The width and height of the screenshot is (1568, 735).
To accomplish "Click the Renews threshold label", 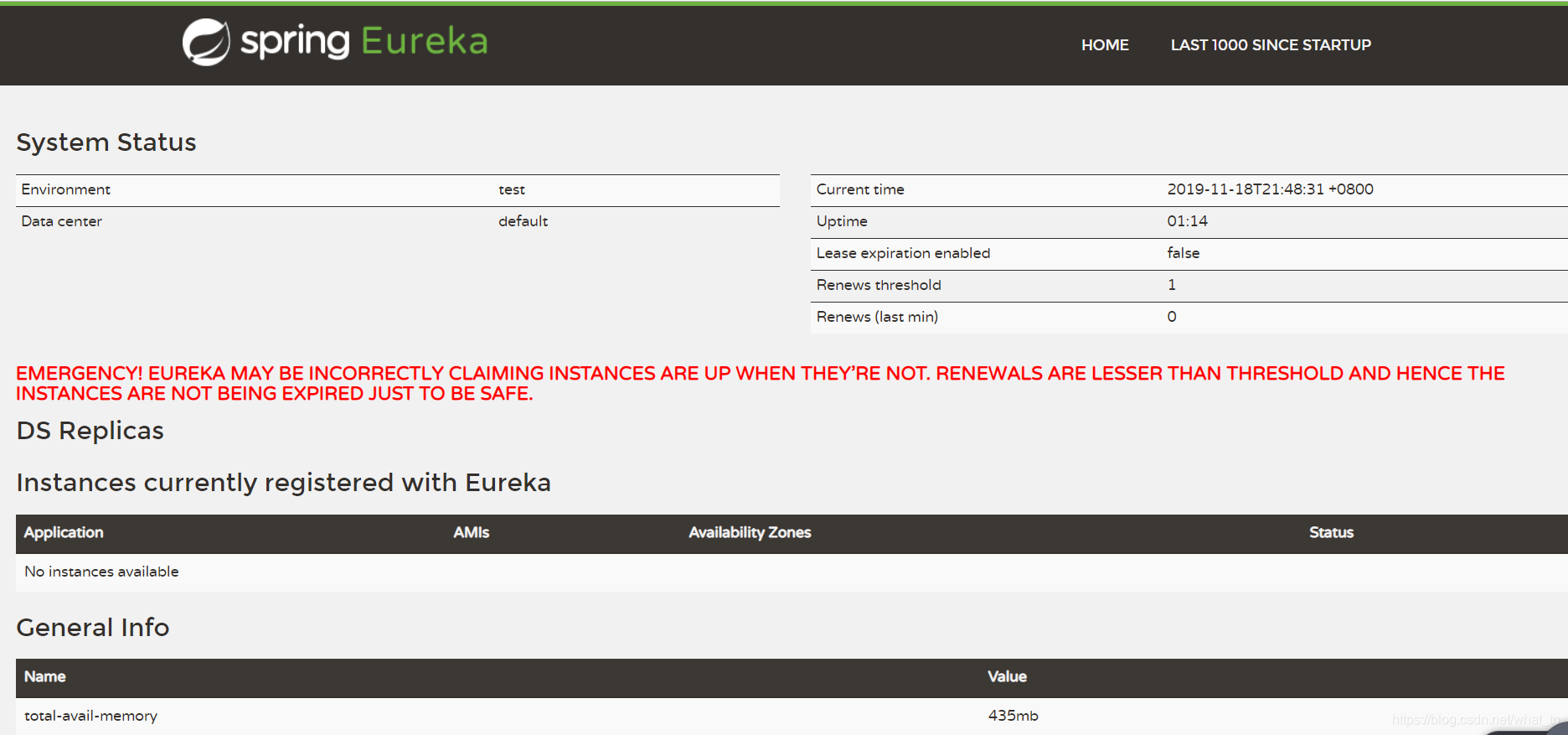I will click(879, 285).
